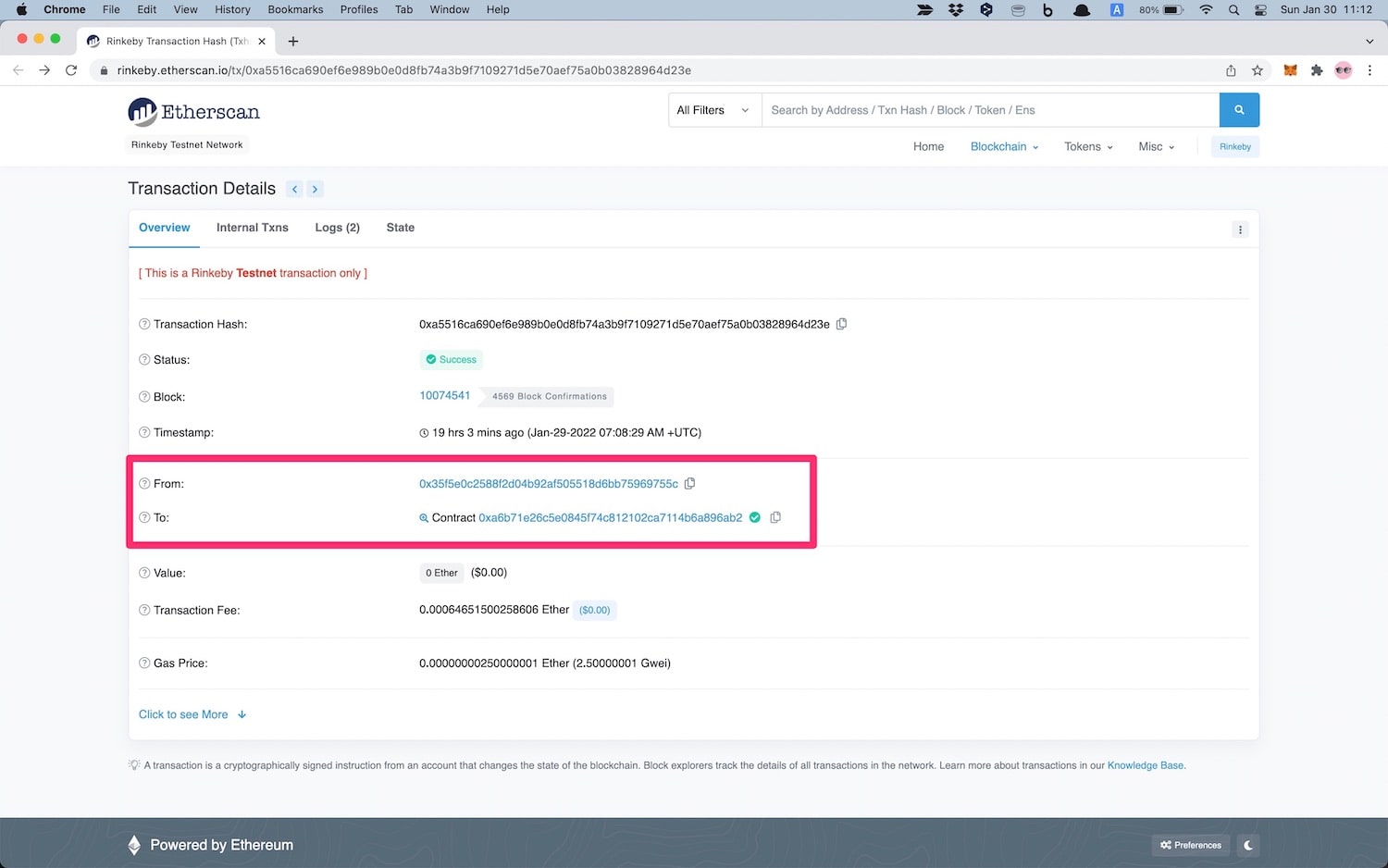Click help icon next to From

tap(144, 484)
